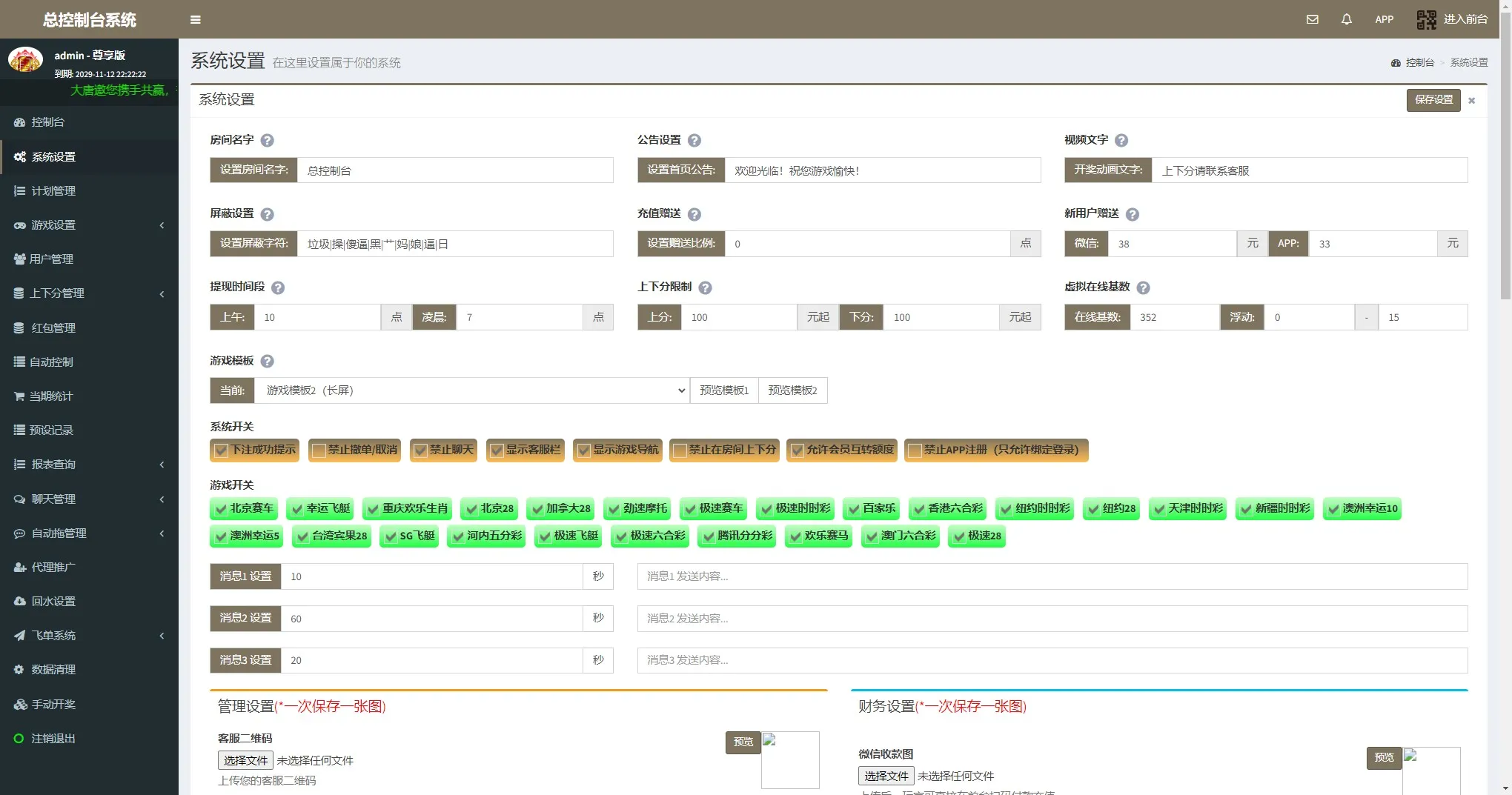The width and height of the screenshot is (1512, 795).
Task: Click the 设置首页公告 text field
Action: [x=882, y=170]
